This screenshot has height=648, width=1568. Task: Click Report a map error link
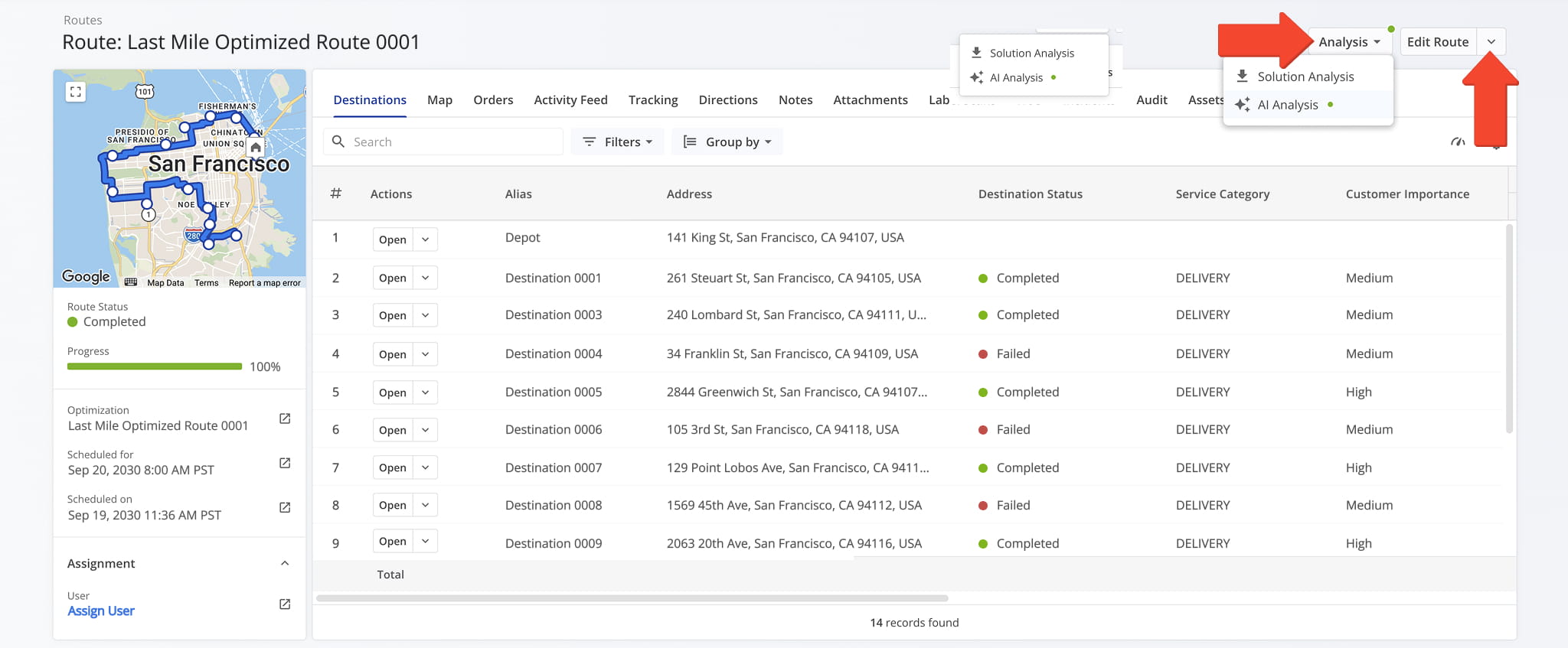coord(264,283)
